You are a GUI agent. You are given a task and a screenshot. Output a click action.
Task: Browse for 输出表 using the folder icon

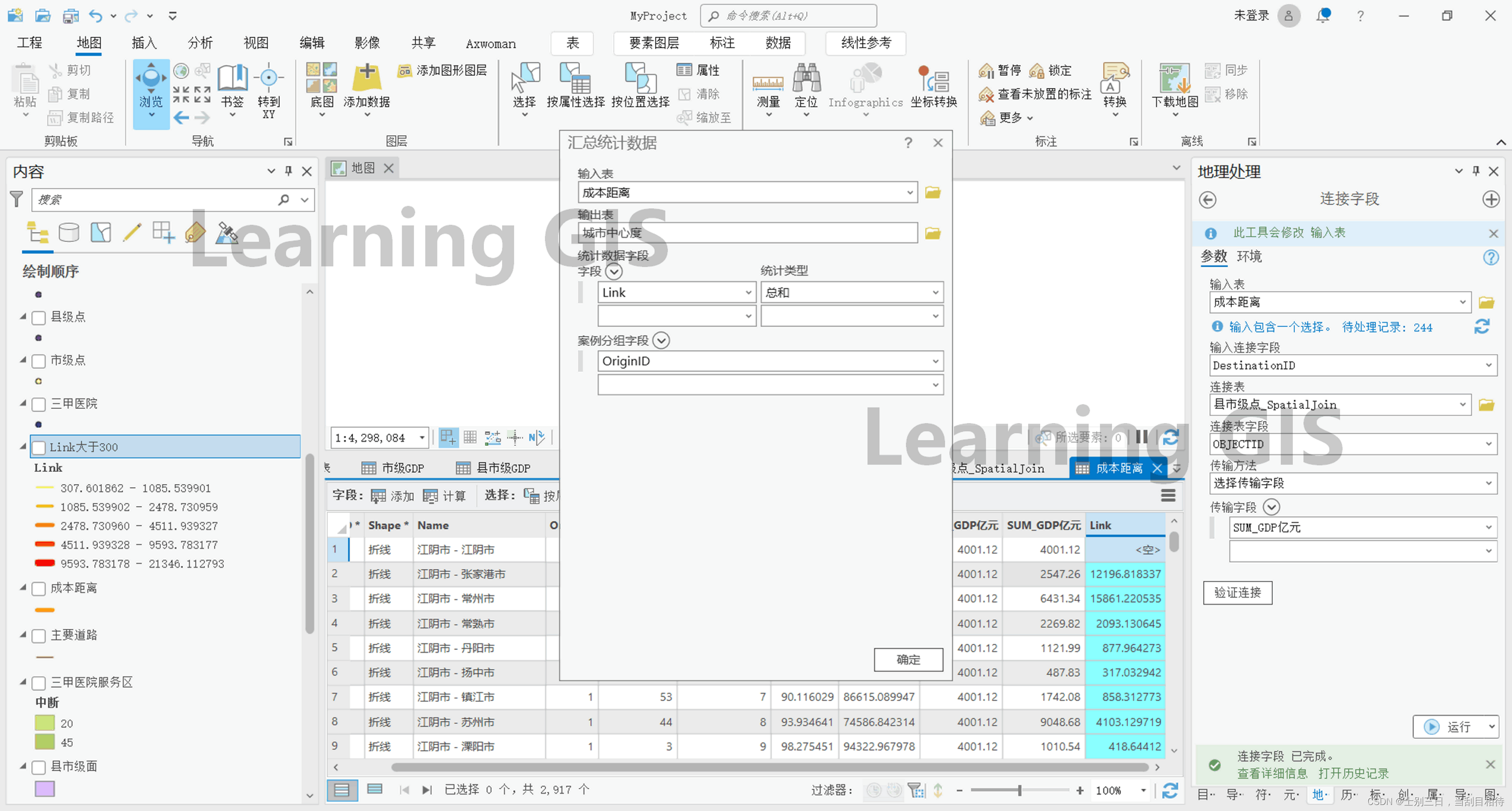[x=933, y=233]
